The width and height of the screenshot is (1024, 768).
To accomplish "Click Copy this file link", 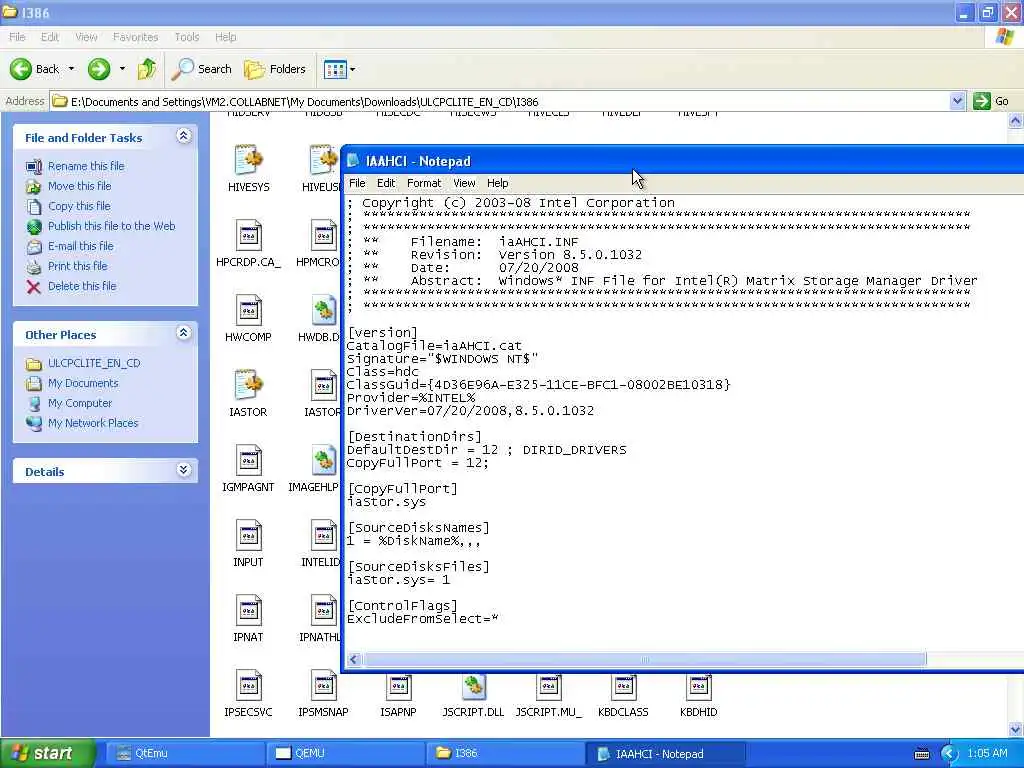I will (x=79, y=206).
